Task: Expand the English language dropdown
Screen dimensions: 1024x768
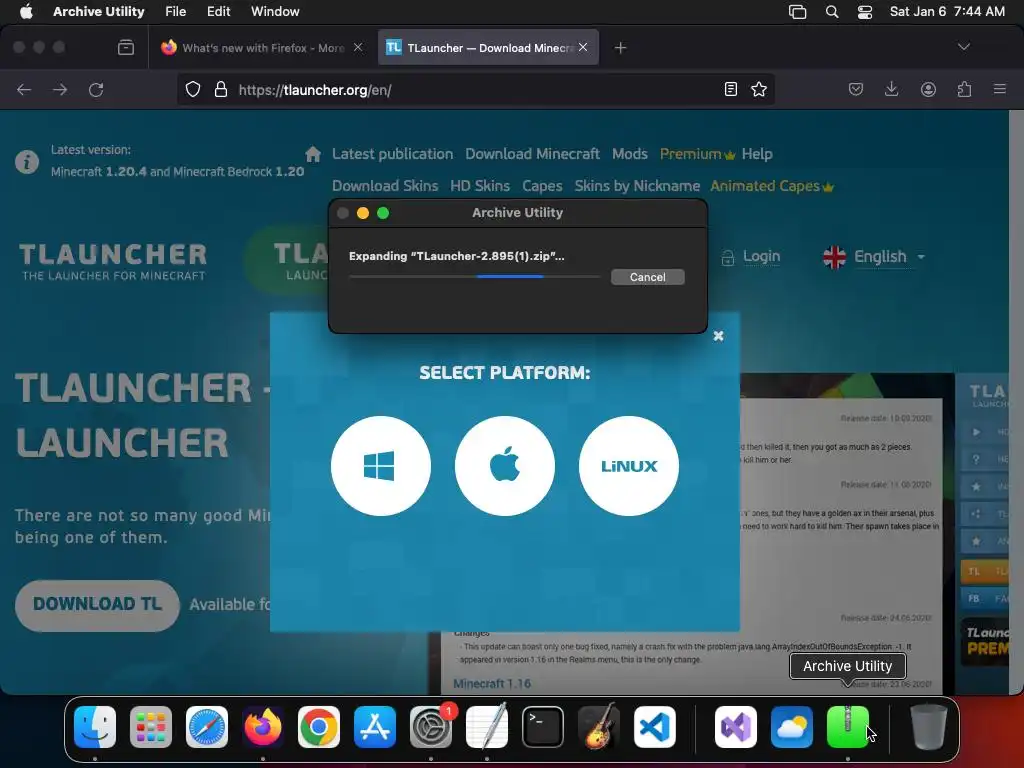Action: tap(874, 257)
